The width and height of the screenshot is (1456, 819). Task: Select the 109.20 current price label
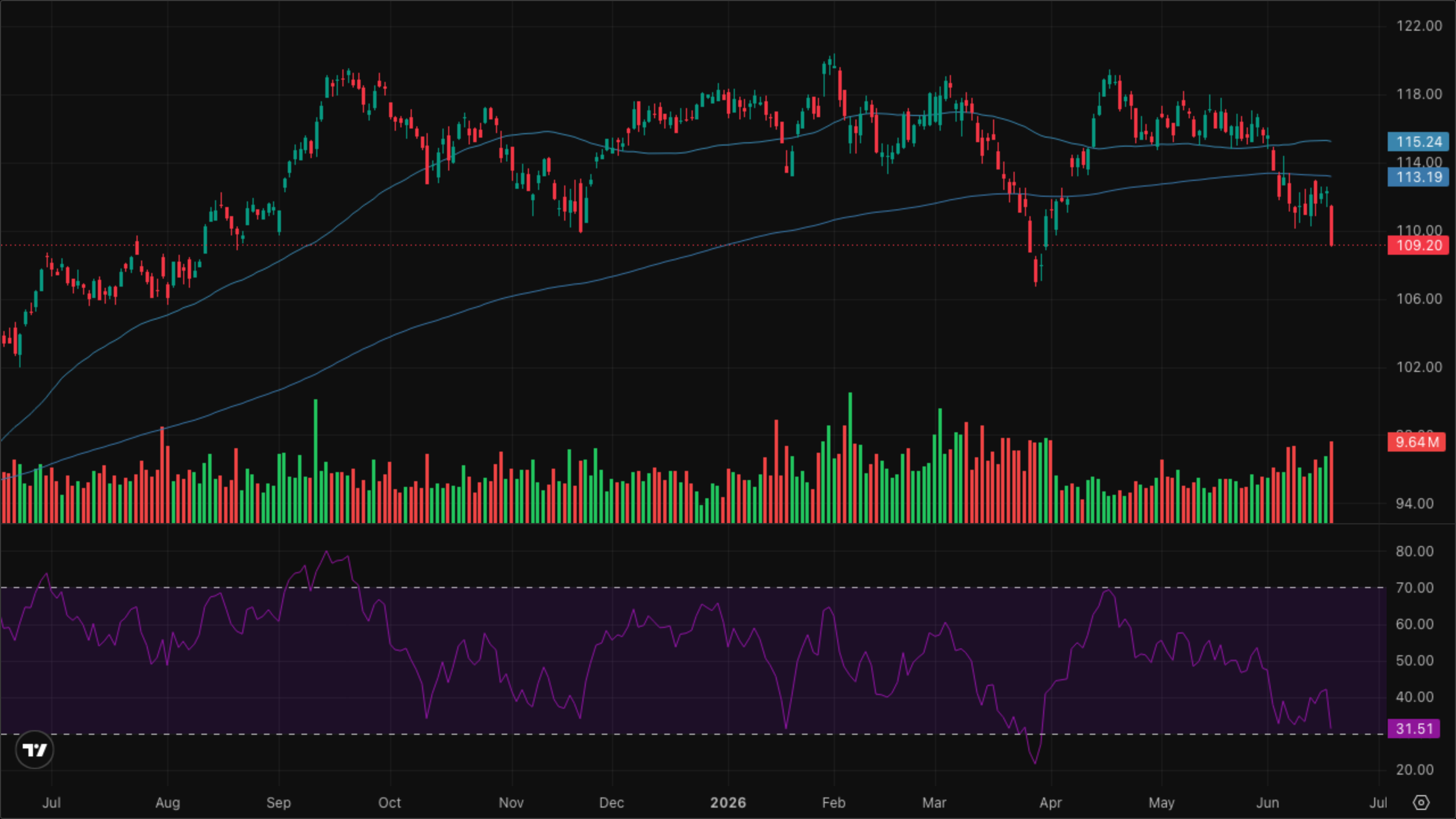pos(1418,246)
